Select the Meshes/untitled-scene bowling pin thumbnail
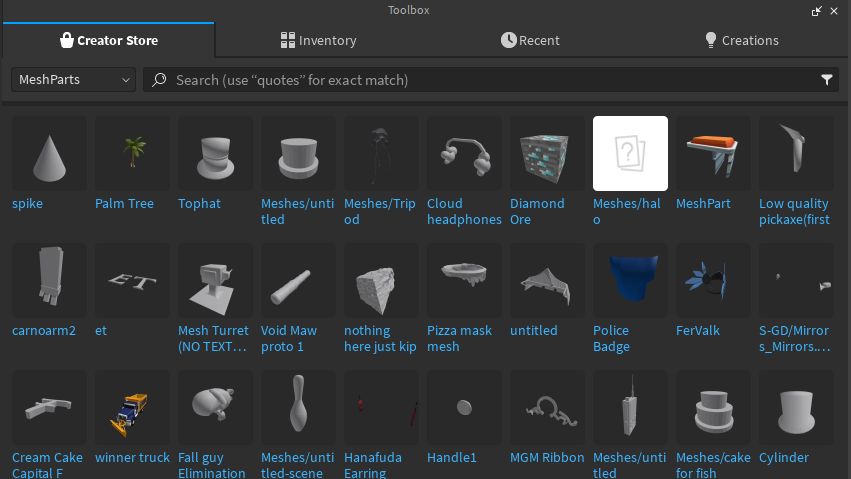Viewport: 851px width, 479px height. (299, 407)
